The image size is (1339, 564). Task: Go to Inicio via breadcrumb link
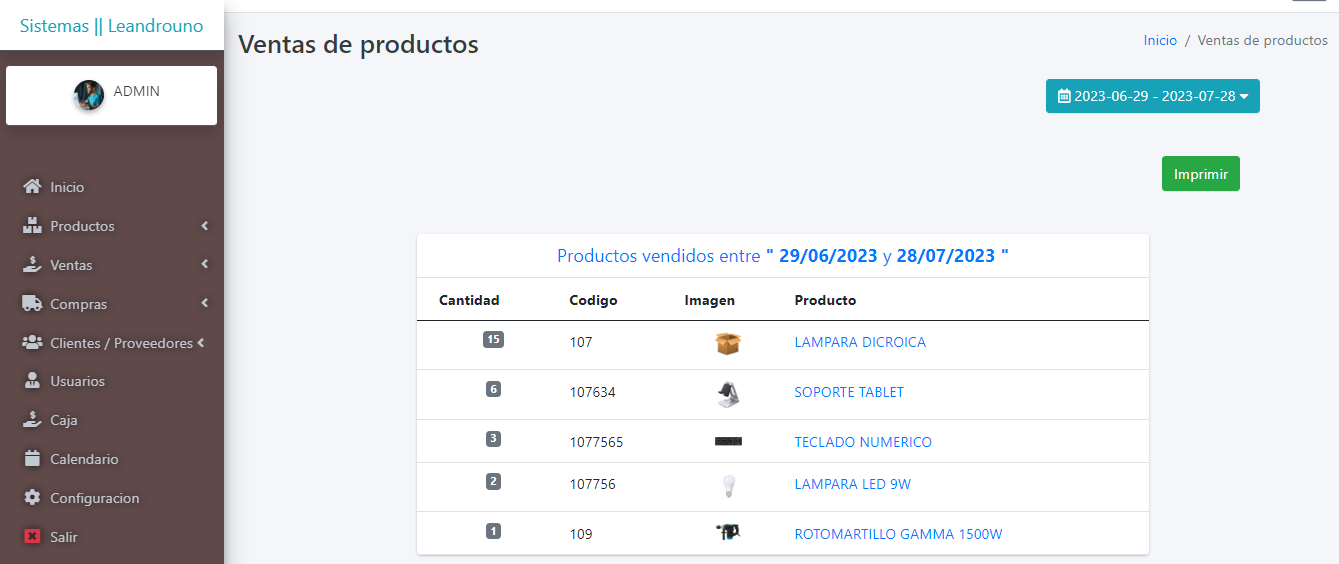click(x=1160, y=40)
